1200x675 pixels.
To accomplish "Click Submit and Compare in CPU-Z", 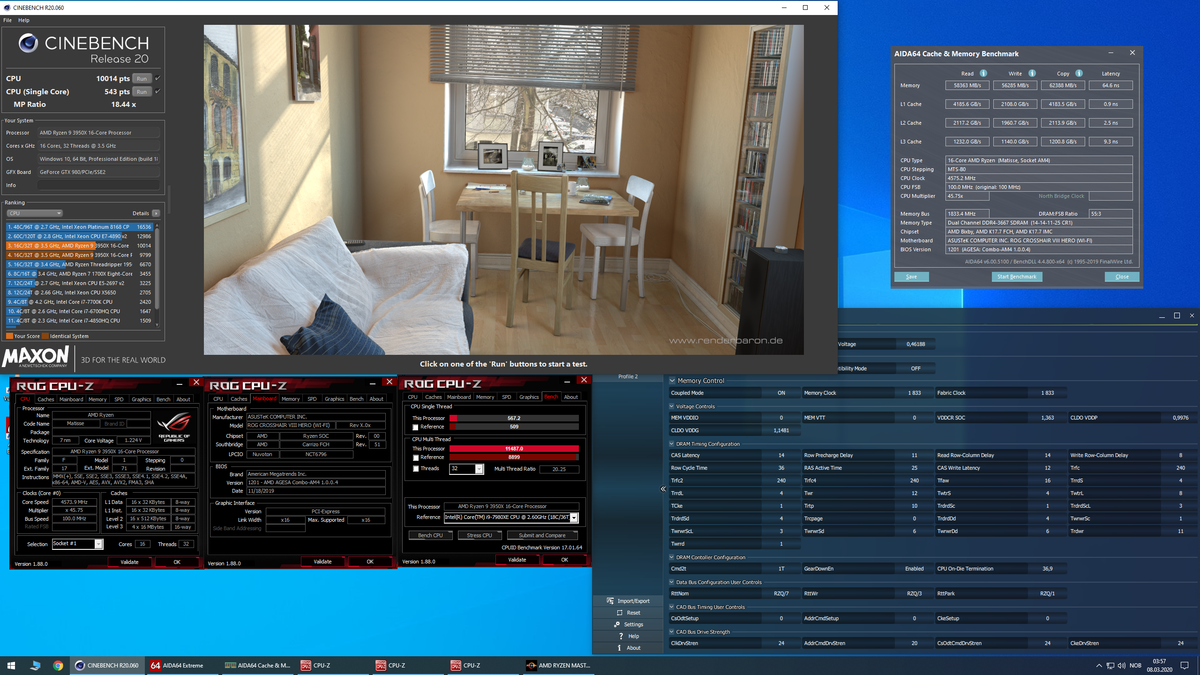I will pos(542,536).
